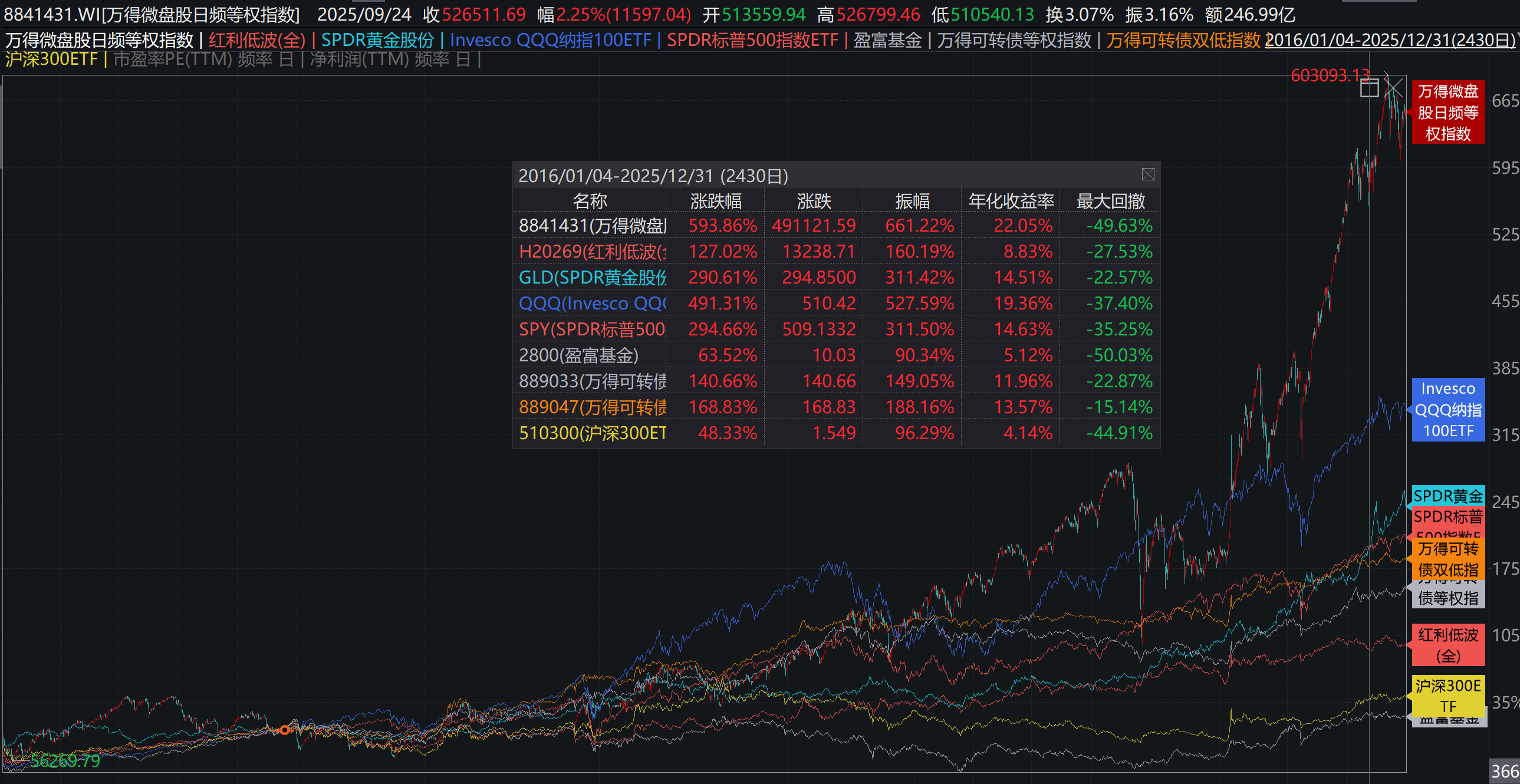The height and width of the screenshot is (784, 1520).
Task: Click the yellow 沪深300ETF price tag
Action: 1447,695
